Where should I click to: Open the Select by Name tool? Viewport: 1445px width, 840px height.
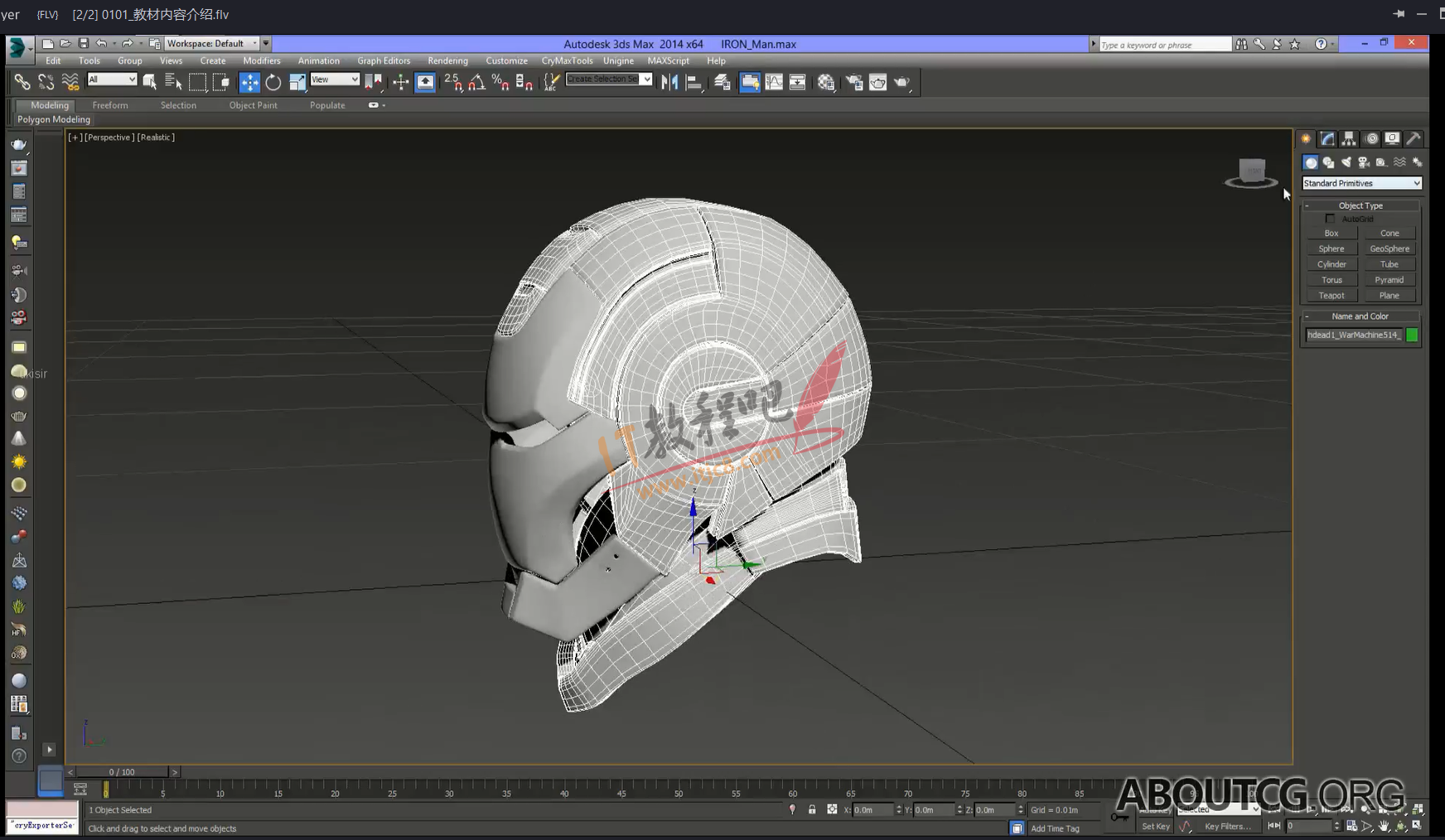(x=173, y=82)
